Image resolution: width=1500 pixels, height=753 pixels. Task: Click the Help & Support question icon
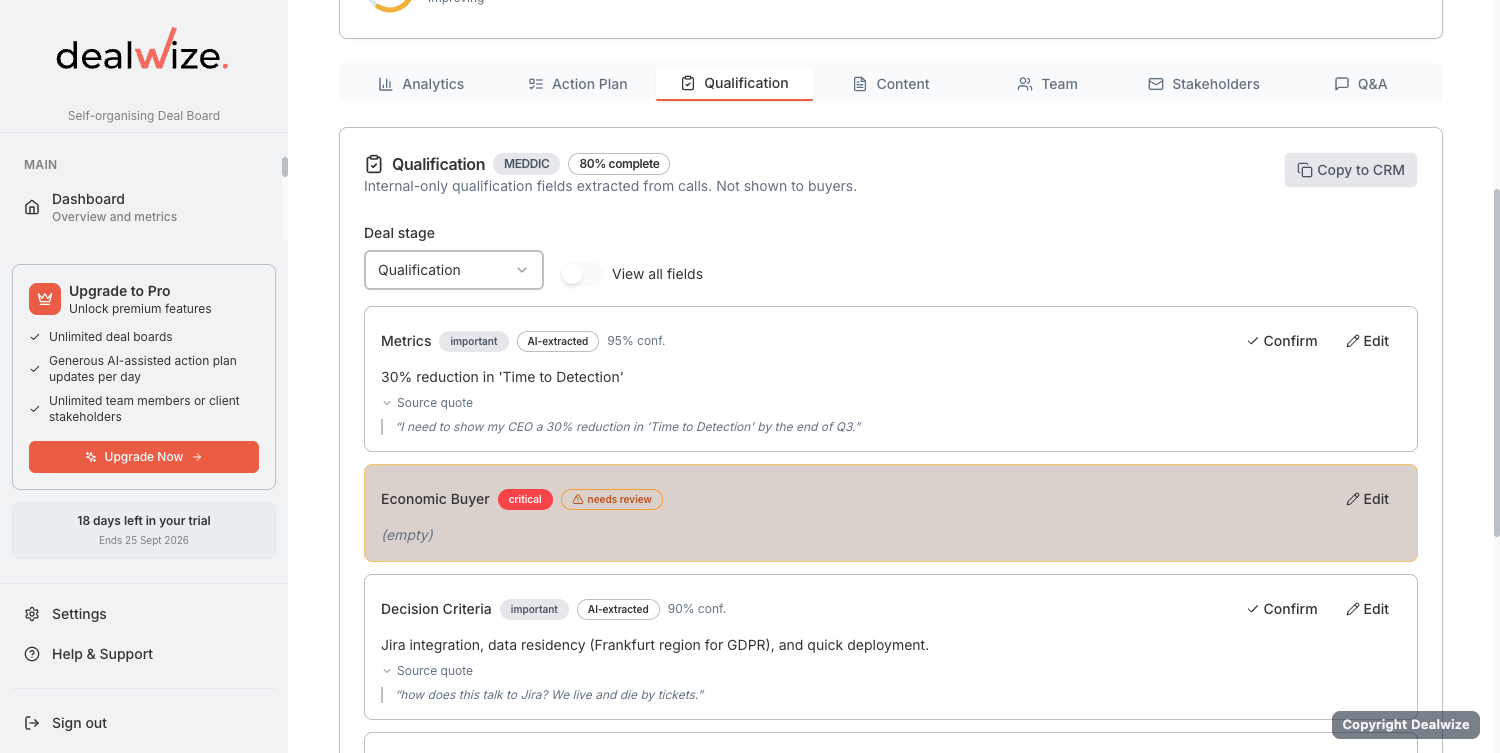click(x=32, y=654)
